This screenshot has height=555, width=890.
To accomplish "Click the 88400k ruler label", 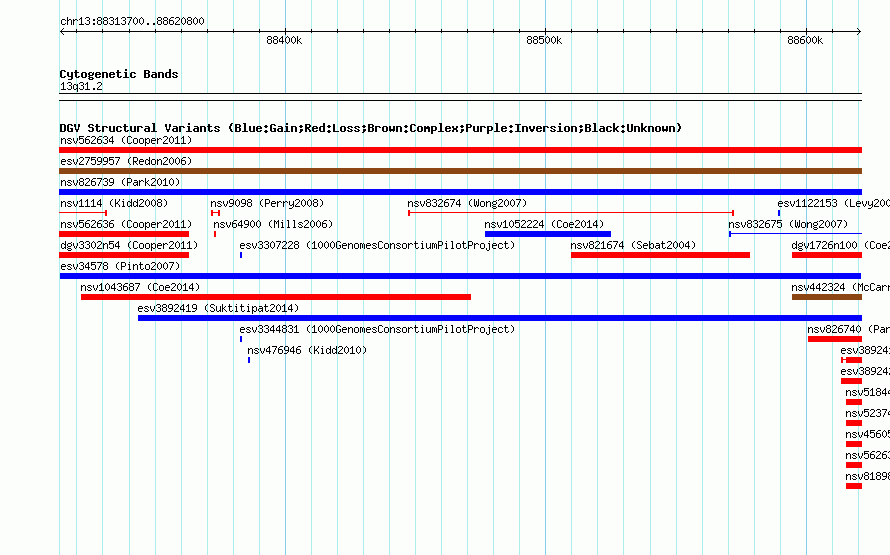I will 284,40.
